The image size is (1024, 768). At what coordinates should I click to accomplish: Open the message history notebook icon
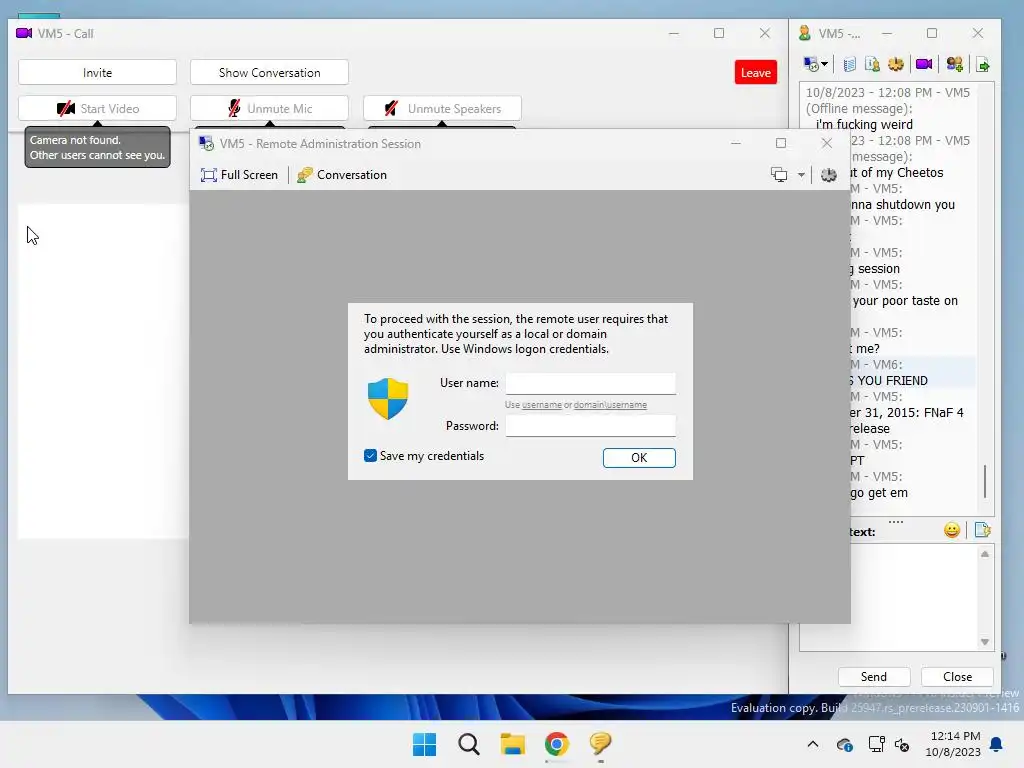click(x=849, y=64)
